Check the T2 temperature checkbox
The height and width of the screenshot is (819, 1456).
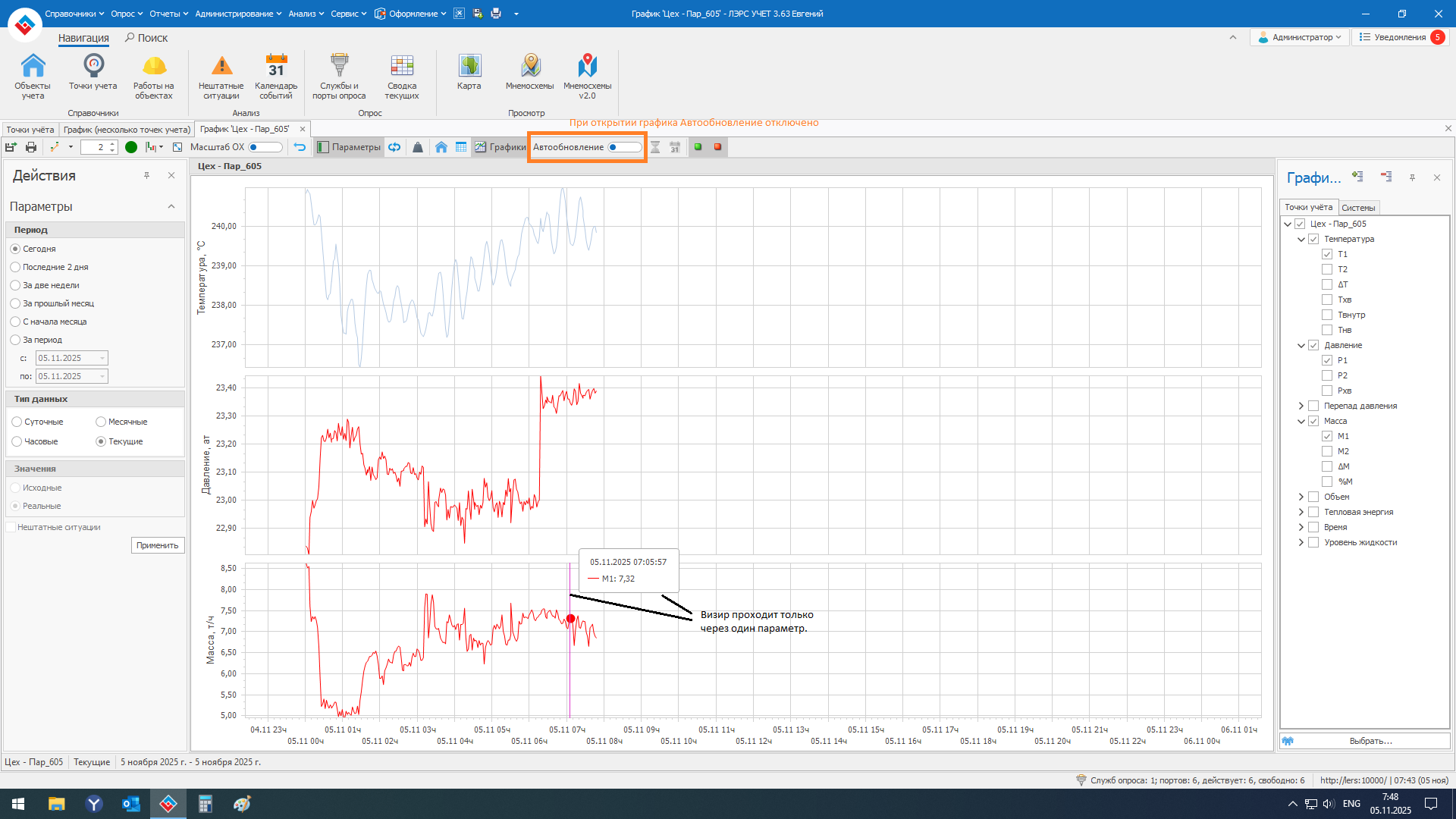coord(1327,269)
